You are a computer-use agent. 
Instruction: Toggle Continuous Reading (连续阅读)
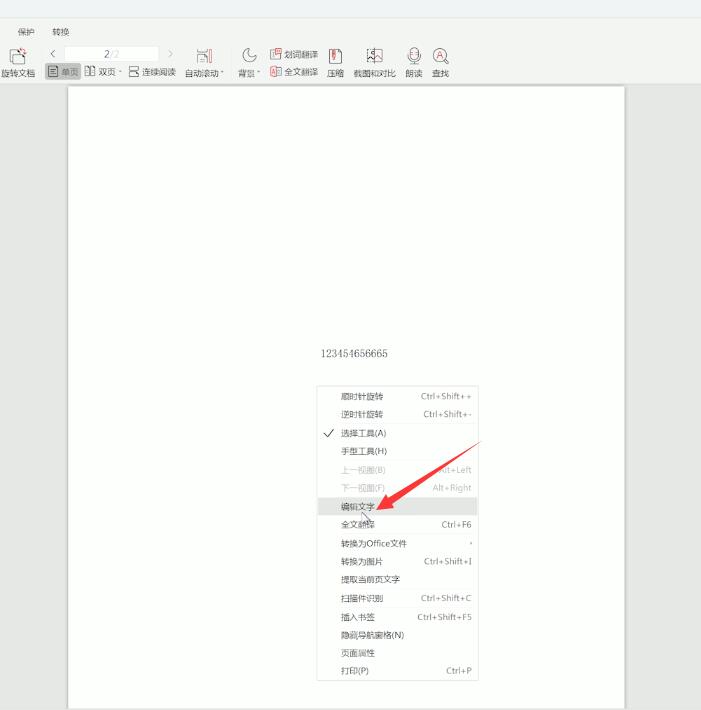pos(152,72)
